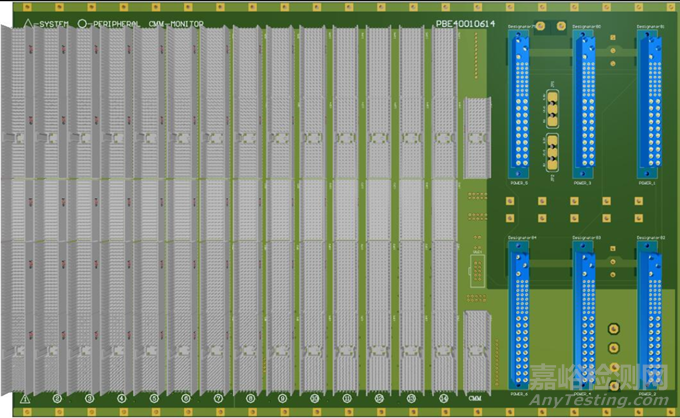Pick the circled slot 7 marker

click(x=218, y=398)
